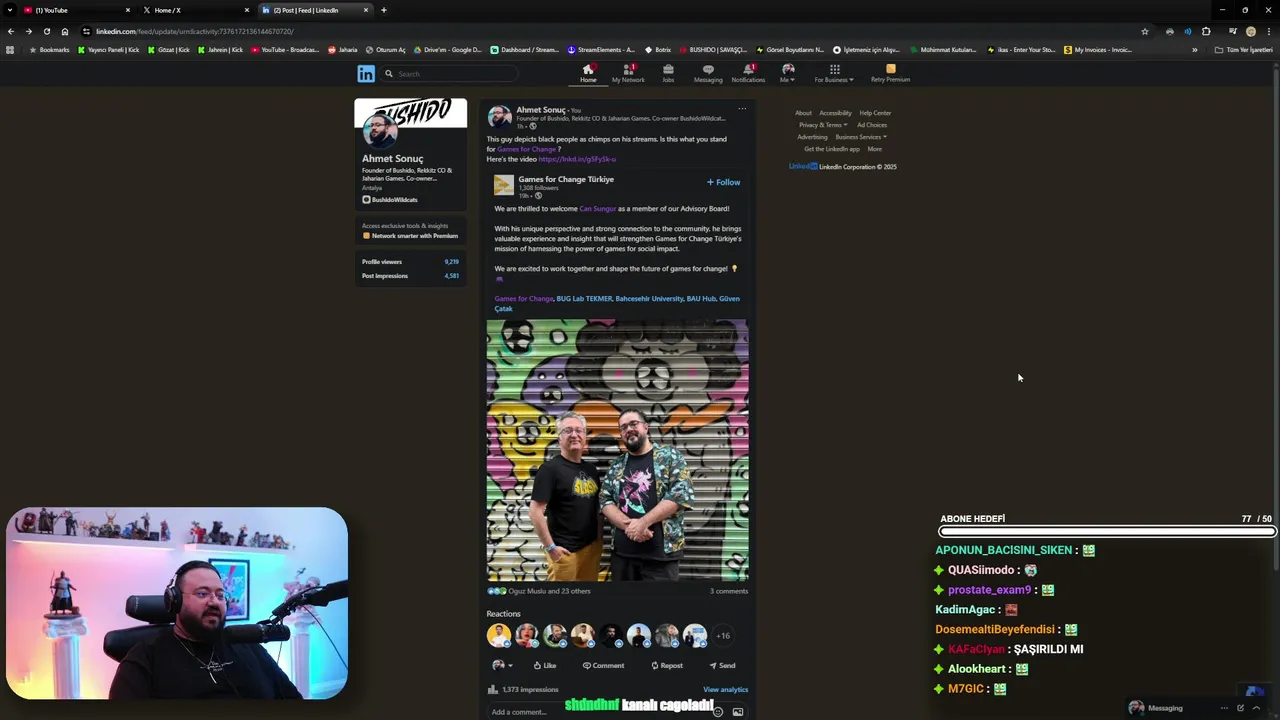Click the browser address bar URL
1280x720 pixels.
(x=194, y=31)
